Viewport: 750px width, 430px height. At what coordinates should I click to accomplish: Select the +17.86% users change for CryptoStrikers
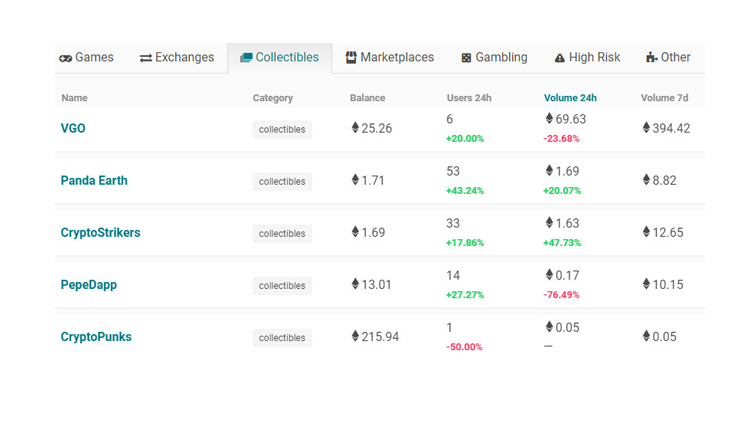(465, 243)
